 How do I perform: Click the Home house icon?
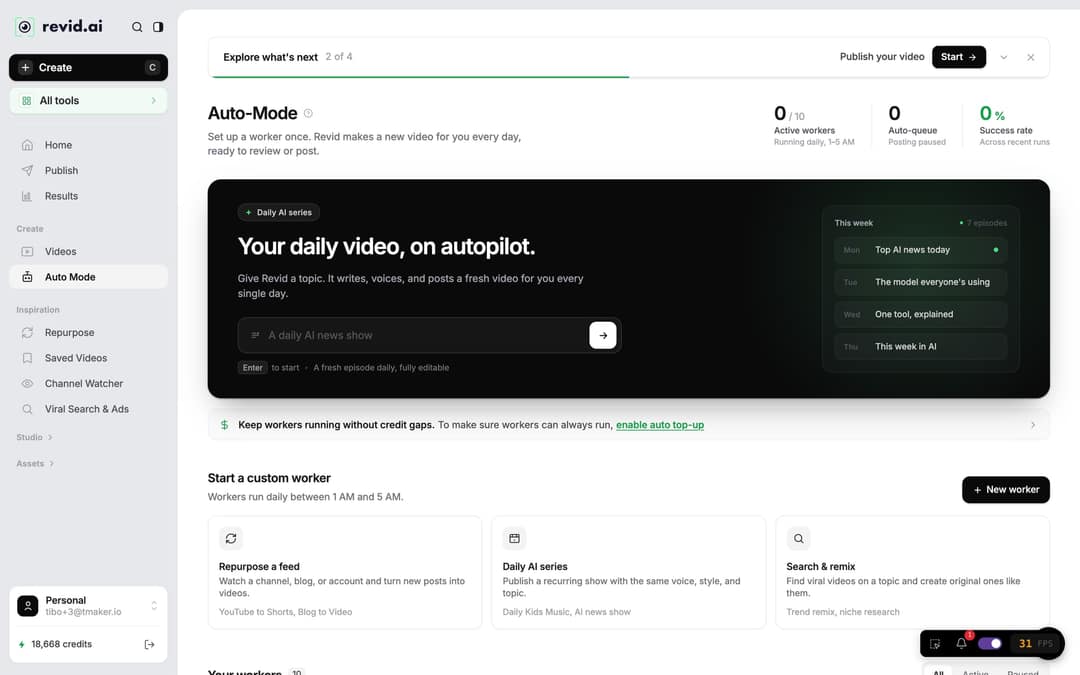click(x=27, y=145)
